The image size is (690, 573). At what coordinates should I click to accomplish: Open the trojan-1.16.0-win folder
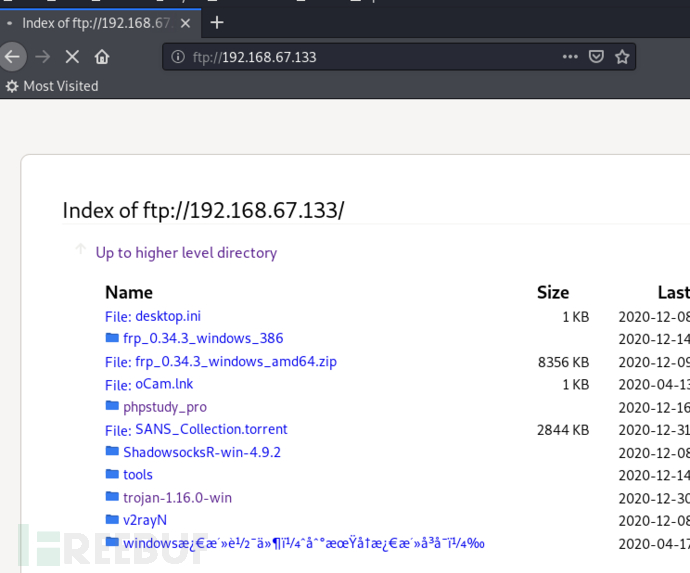[177, 497]
